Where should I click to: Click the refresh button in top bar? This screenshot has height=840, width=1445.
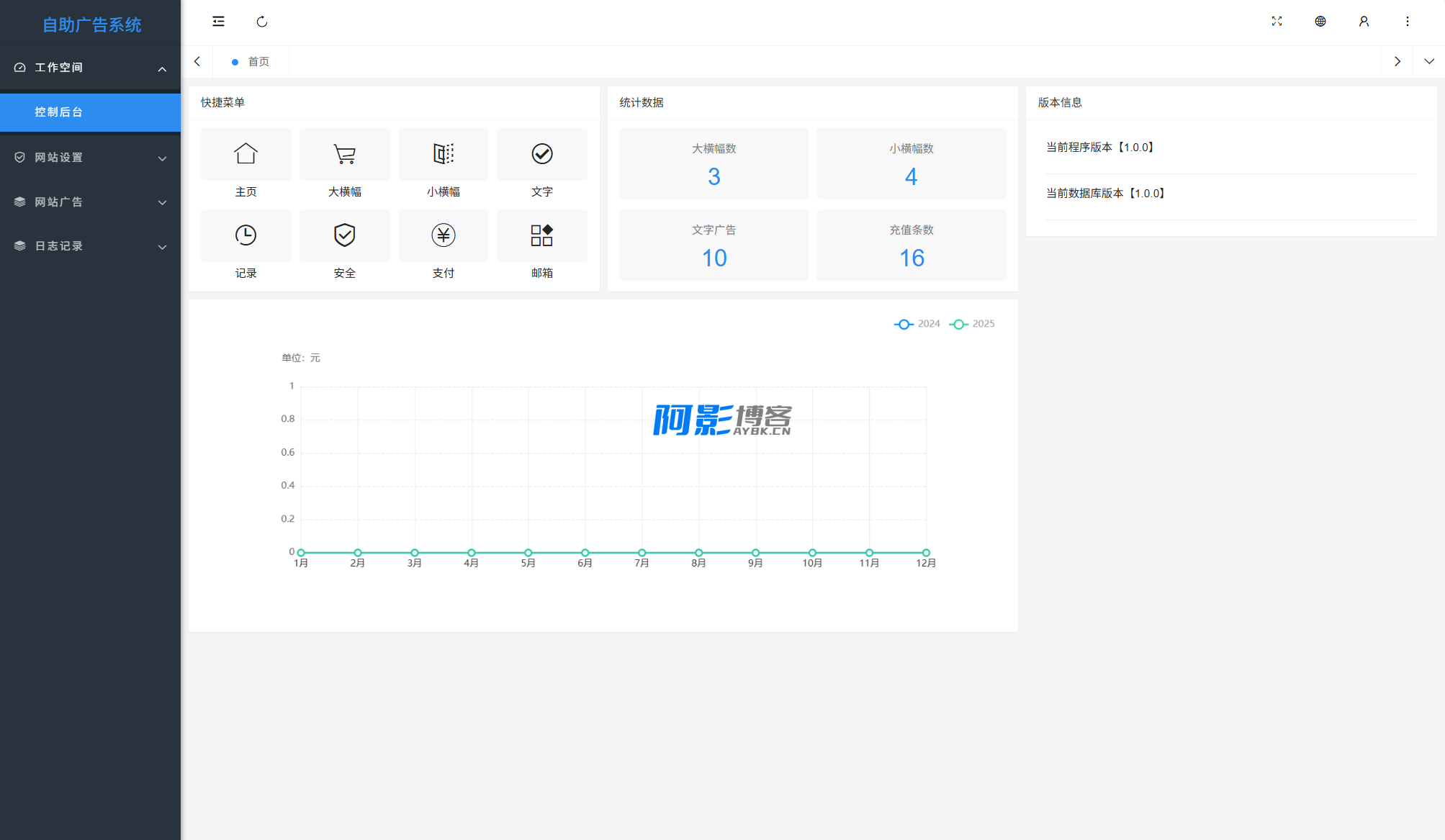pyautogui.click(x=262, y=22)
